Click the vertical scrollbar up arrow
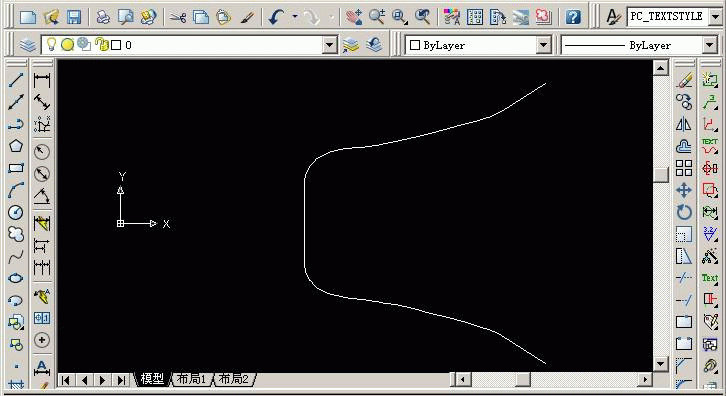The image size is (726, 396). point(661,68)
